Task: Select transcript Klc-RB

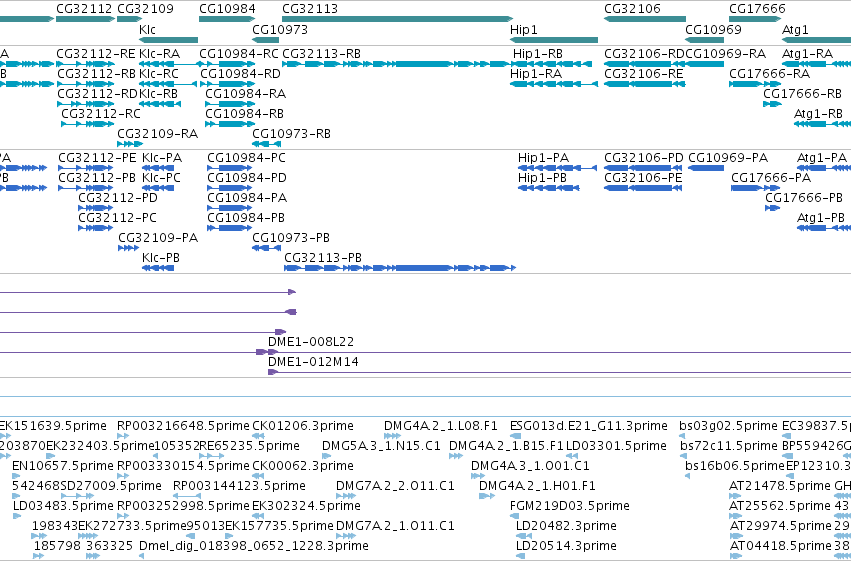Action: (x=158, y=94)
